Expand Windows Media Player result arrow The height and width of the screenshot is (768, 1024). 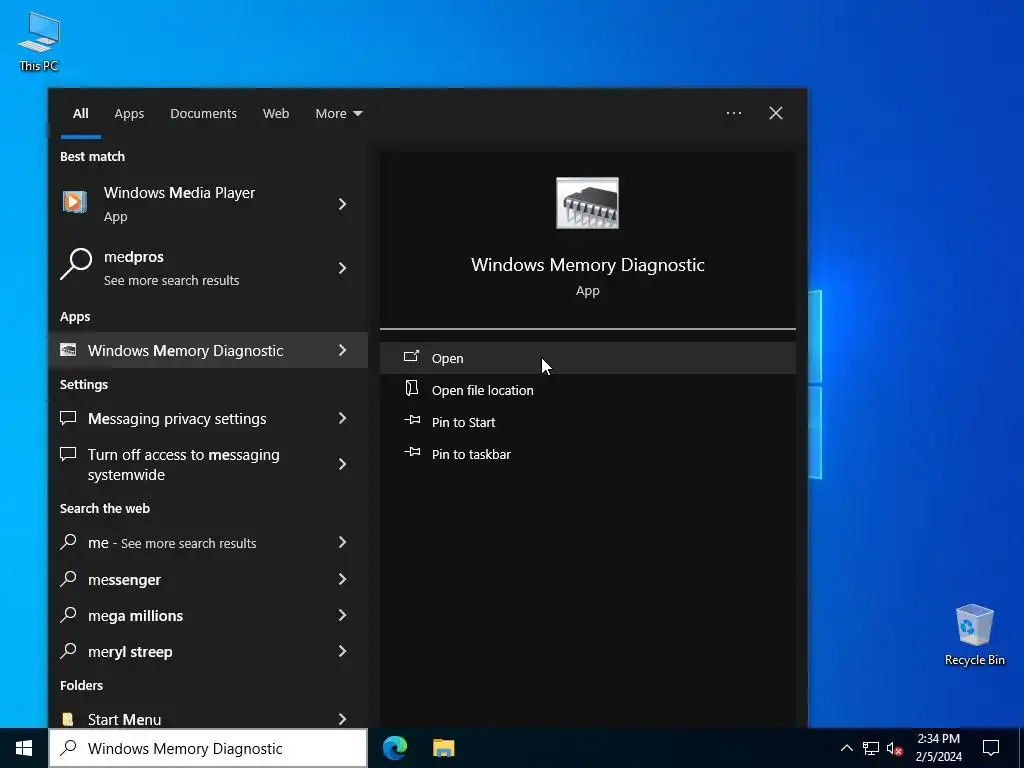click(342, 204)
